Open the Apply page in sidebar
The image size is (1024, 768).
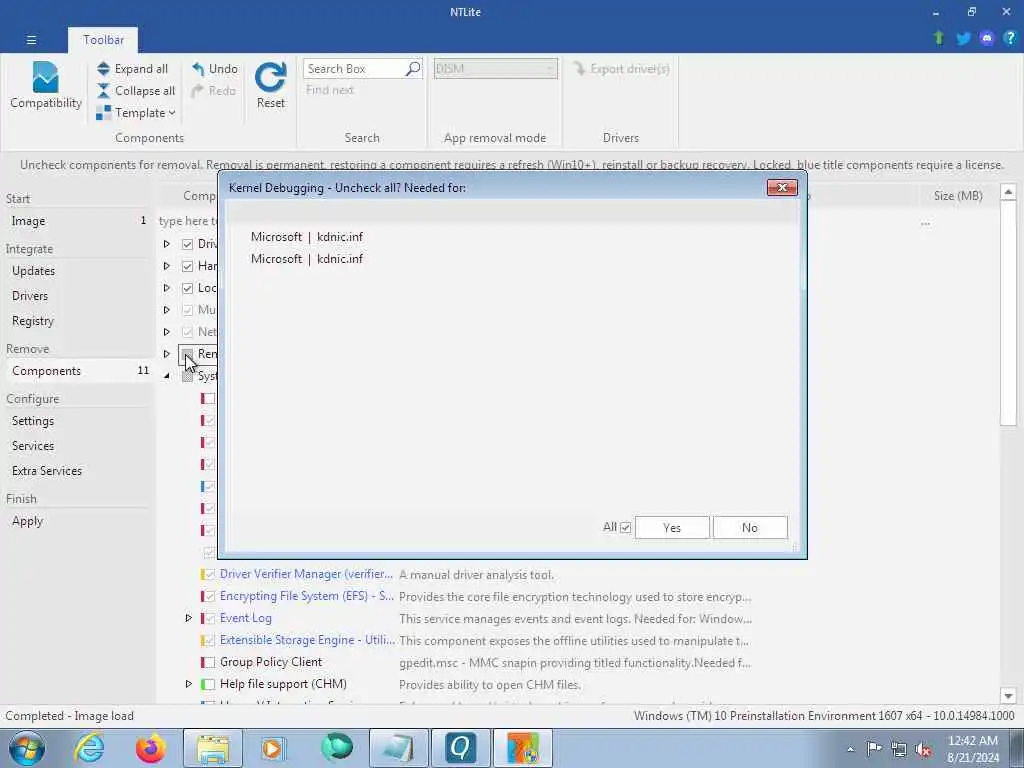27,521
